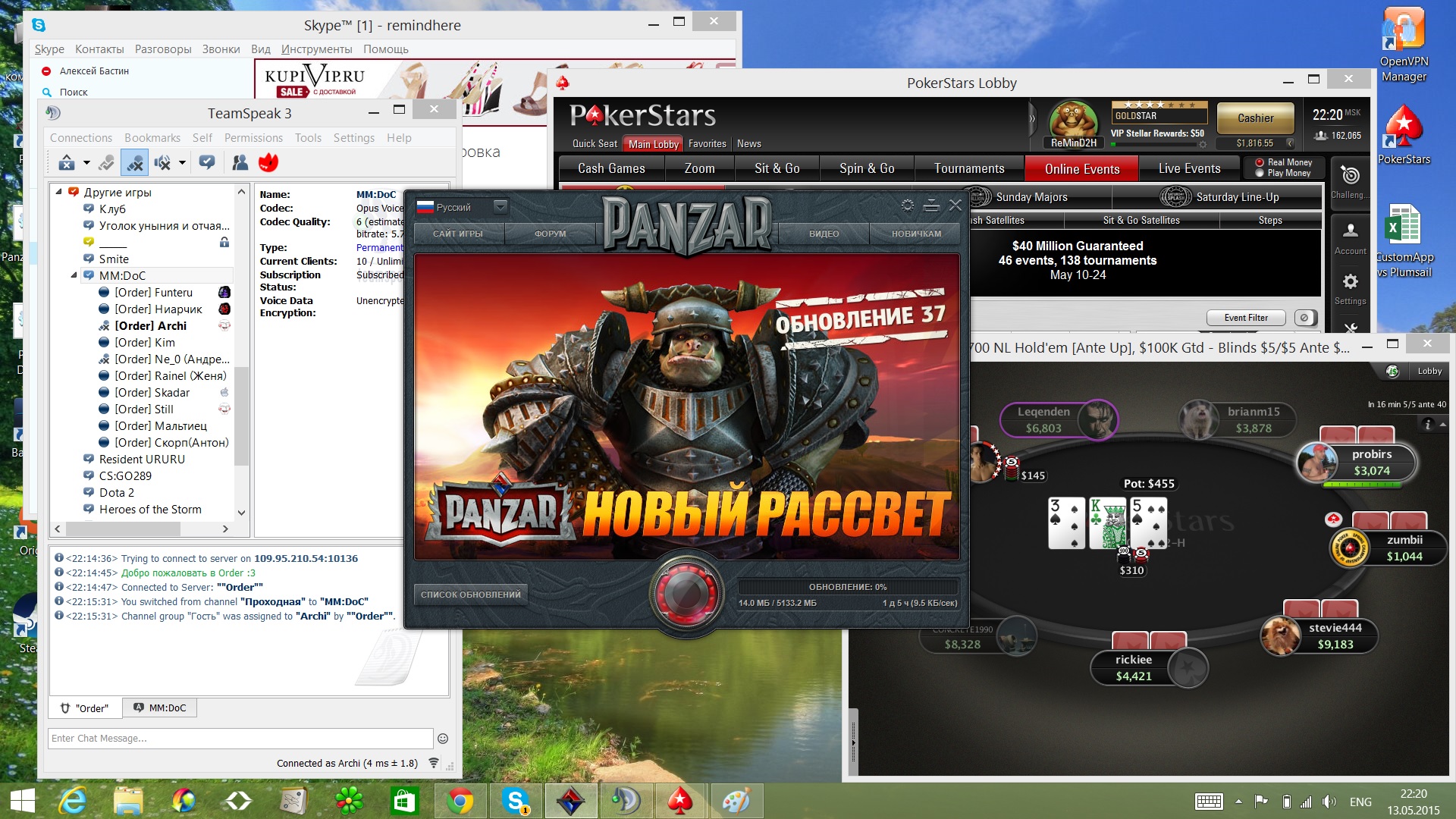Switch to the MM:DoC chat tab
This screenshot has height=819, width=1456.
pos(160,708)
